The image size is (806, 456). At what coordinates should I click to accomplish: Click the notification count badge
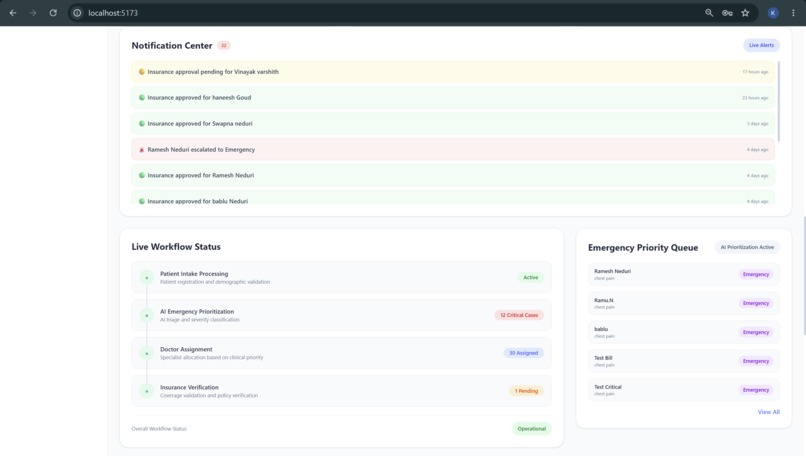(x=224, y=45)
